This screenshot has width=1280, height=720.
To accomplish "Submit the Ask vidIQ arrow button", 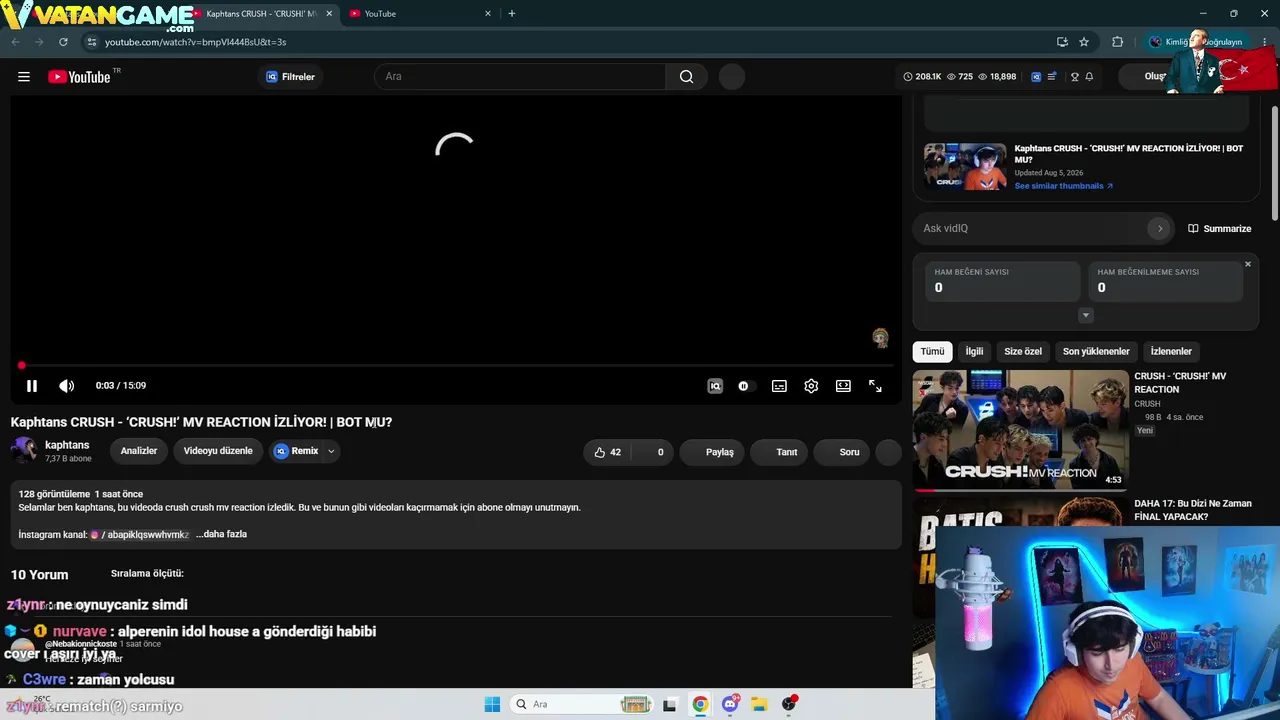I will pyautogui.click(x=1160, y=229).
